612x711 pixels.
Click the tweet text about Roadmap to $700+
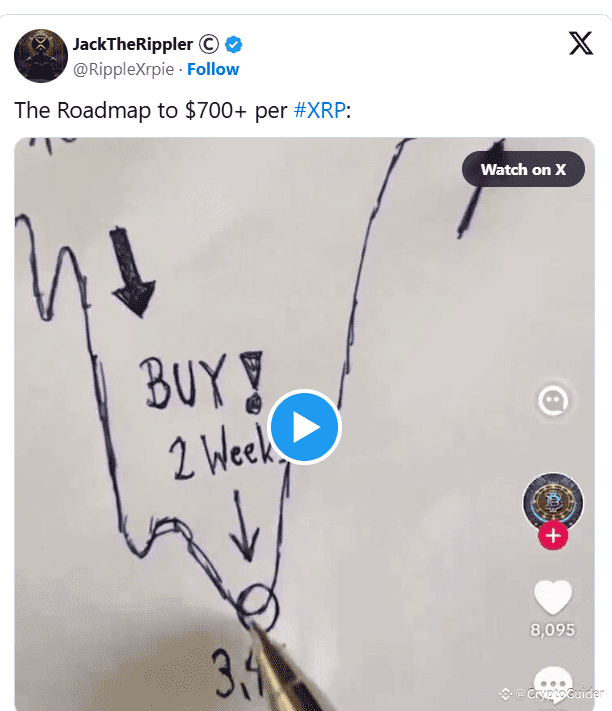pyautogui.click(x=183, y=110)
